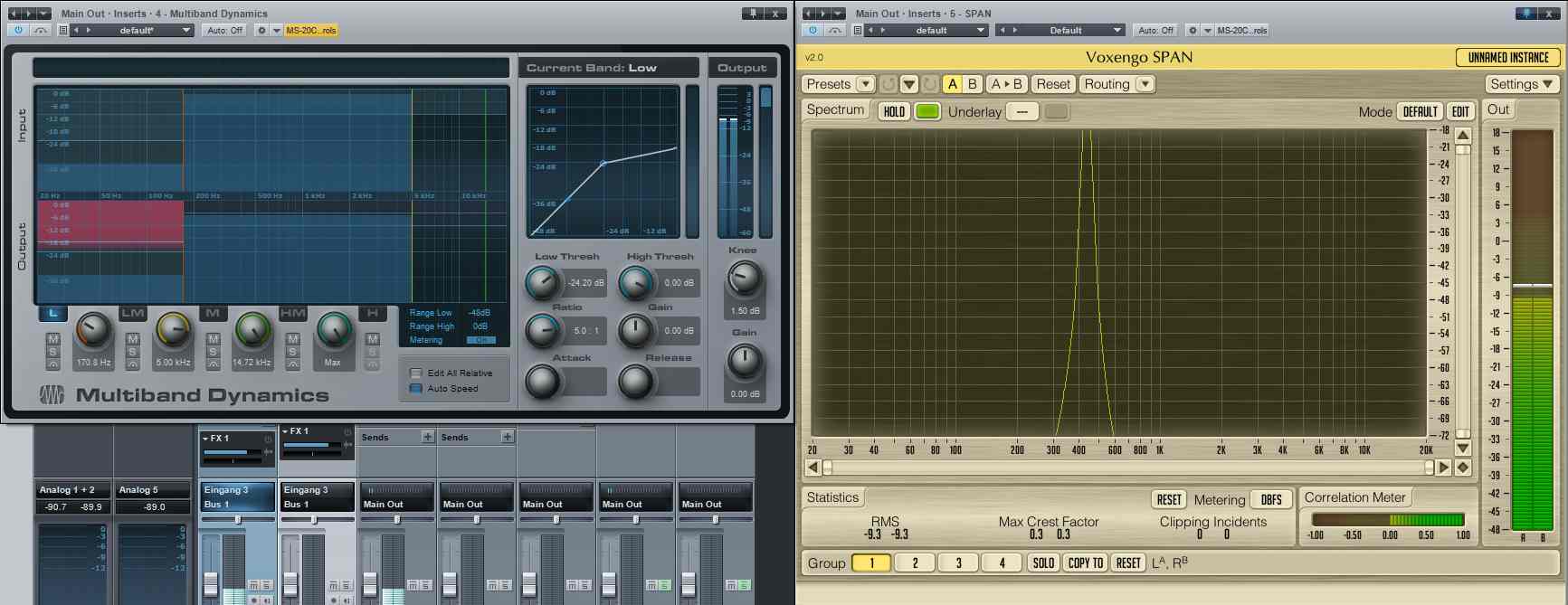The image size is (1568, 605).
Task: Click SPAN Reset button next to Routing
Action: [x=1053, y=84]
